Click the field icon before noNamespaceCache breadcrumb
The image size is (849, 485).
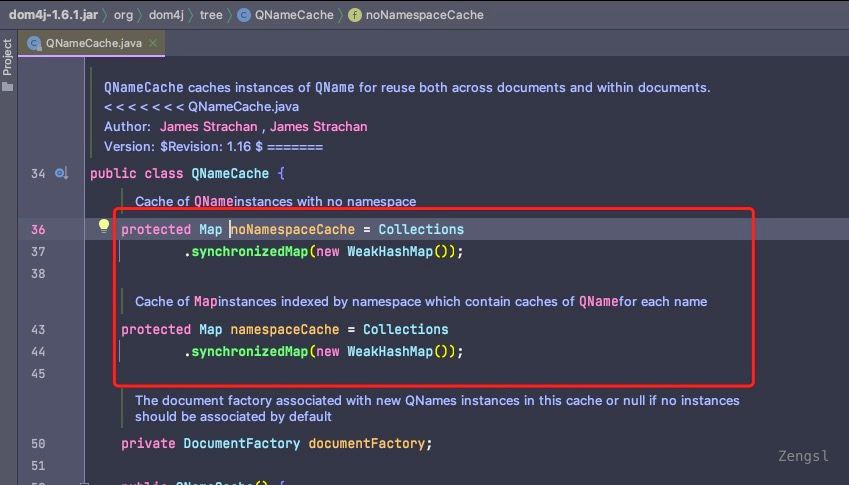pyautogui.click(x=355, y=15)
